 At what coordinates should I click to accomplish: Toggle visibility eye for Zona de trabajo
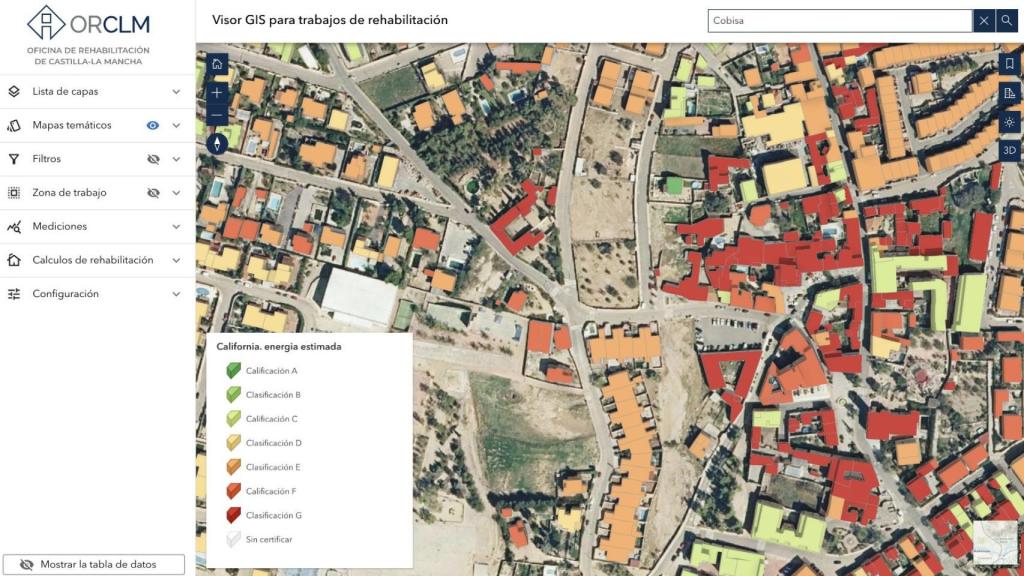pos(153,193)
